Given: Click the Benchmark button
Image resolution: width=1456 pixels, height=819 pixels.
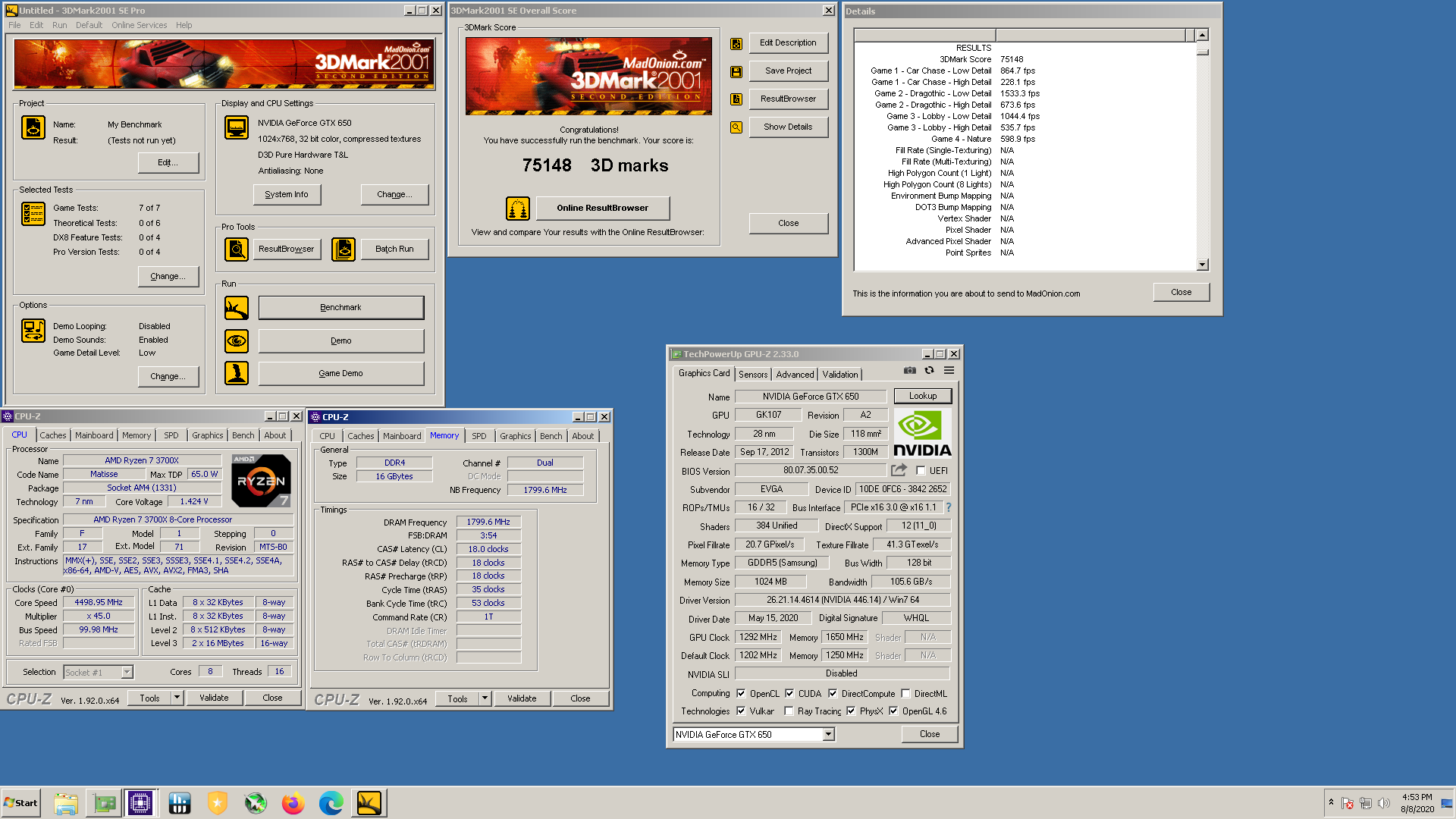Looking at the screenshot, I should (341, 308).
